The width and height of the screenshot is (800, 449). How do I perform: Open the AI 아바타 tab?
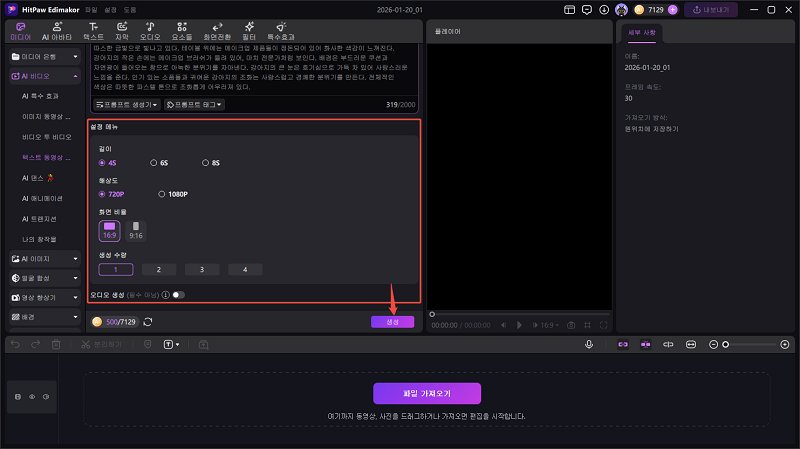[x=57, y=31]
